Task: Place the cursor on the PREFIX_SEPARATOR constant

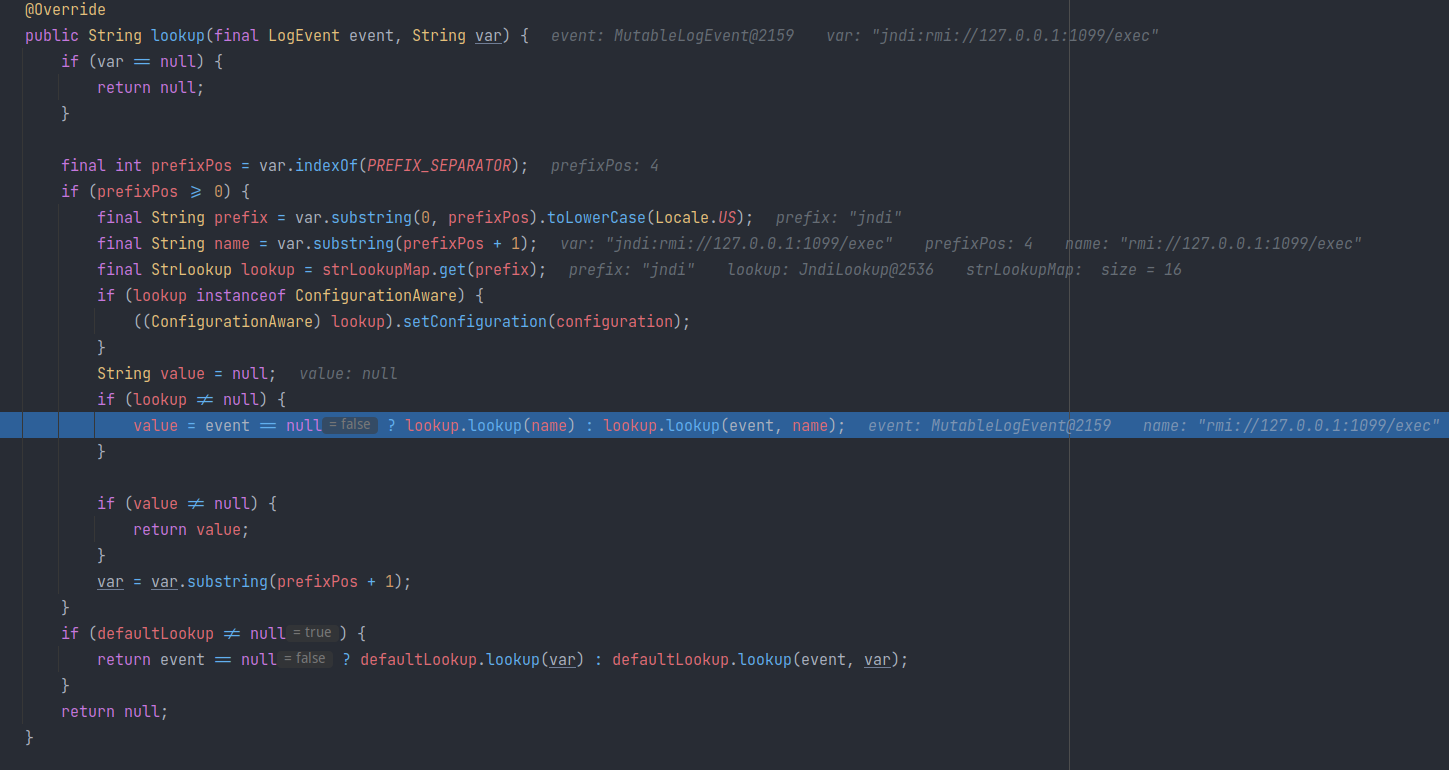Action: pyautogui.click(x=440, y=165)
